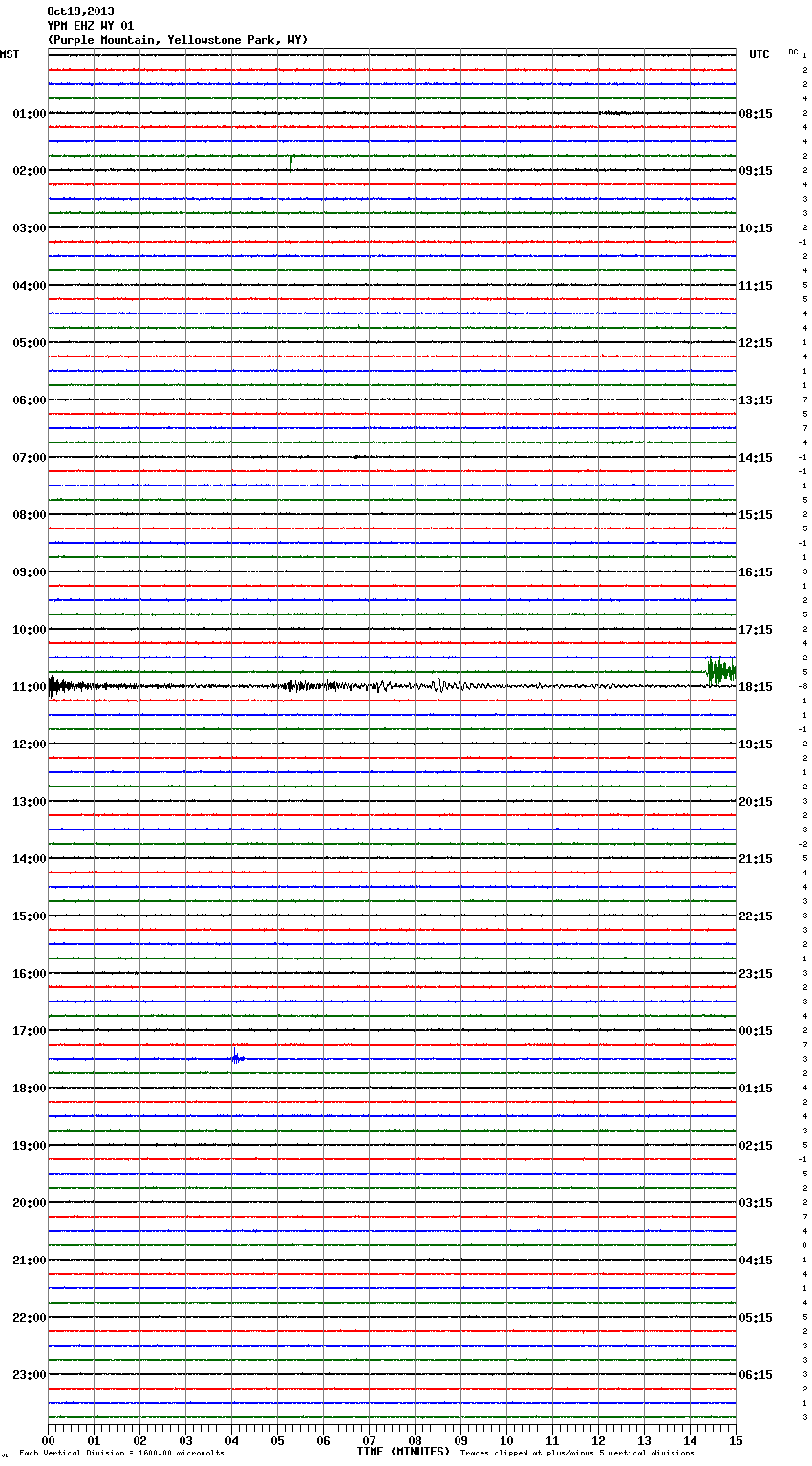This screenshot has width=812, height=1466.
Task: Click minute 00 on the time axis
Action: pos(48,1440)
